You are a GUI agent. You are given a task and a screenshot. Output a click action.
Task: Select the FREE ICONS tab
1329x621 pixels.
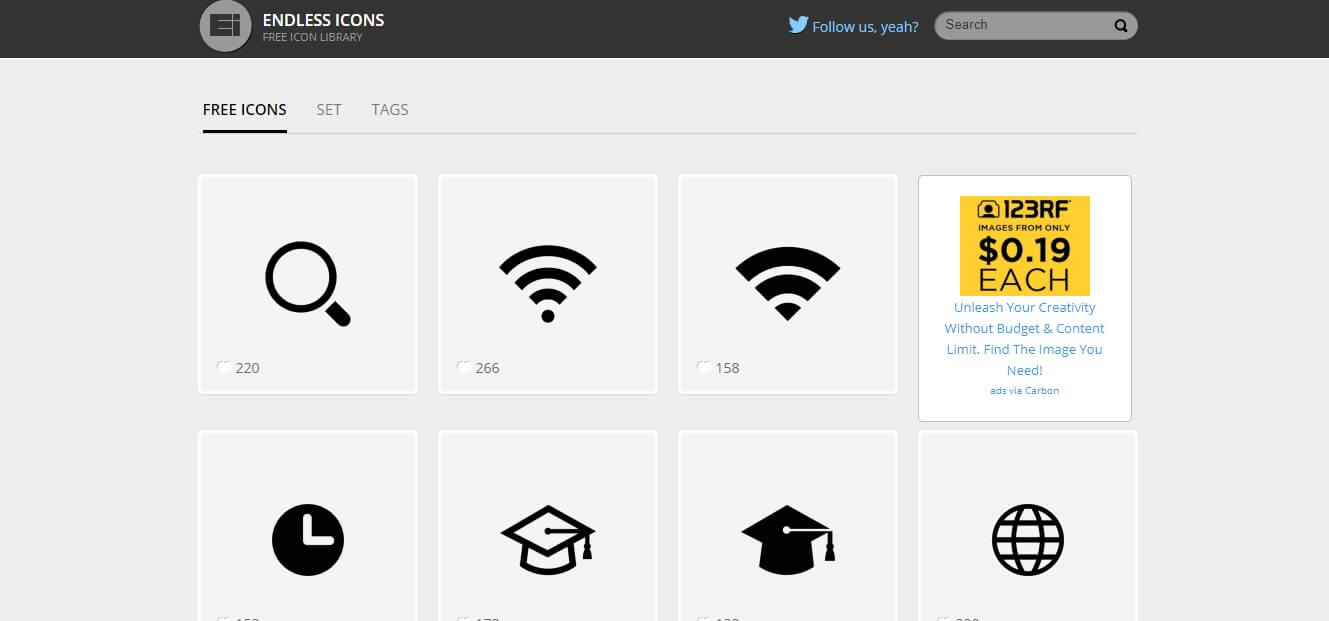click(x=245, y=110)
